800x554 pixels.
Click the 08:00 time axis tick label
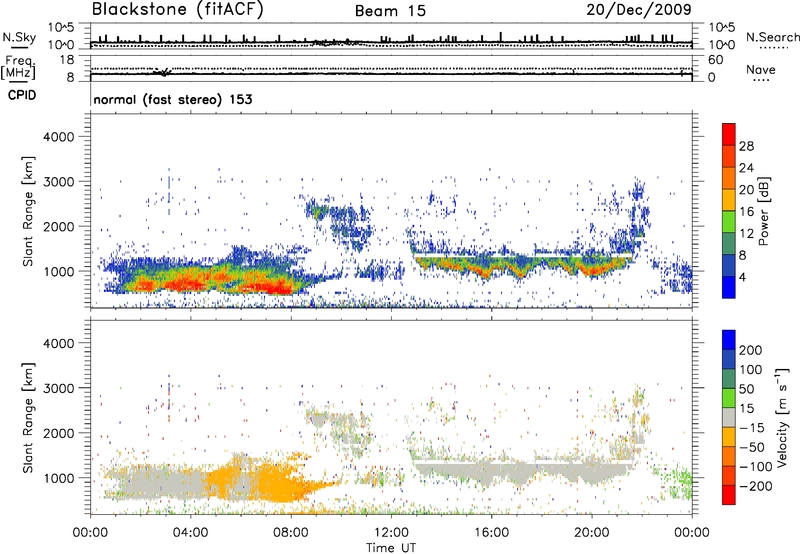point(291,533)
